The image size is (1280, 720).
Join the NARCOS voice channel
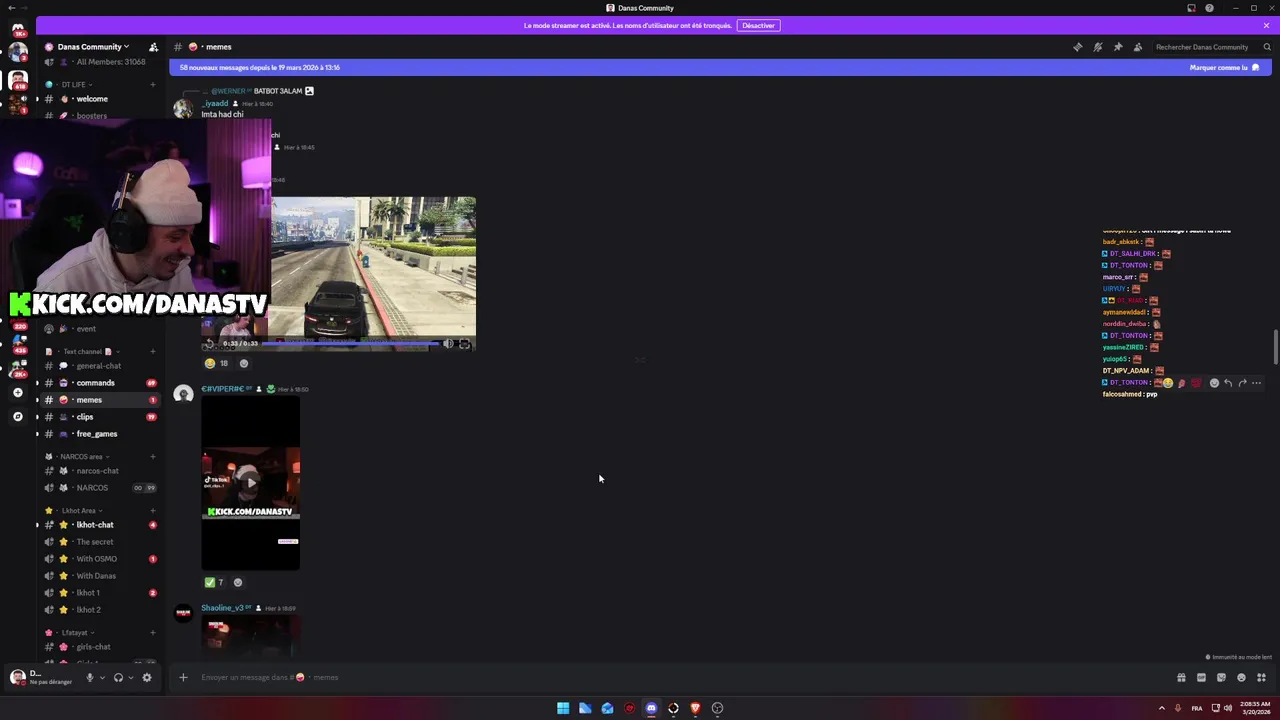click(99, 488)
